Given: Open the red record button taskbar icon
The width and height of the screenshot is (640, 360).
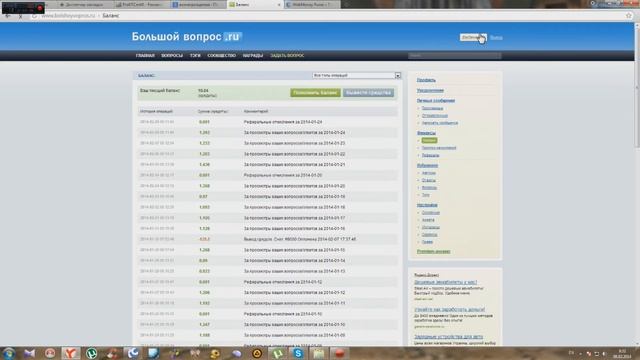Looking at the screenshot, I should pyautogui.click(x=339, y=353).
